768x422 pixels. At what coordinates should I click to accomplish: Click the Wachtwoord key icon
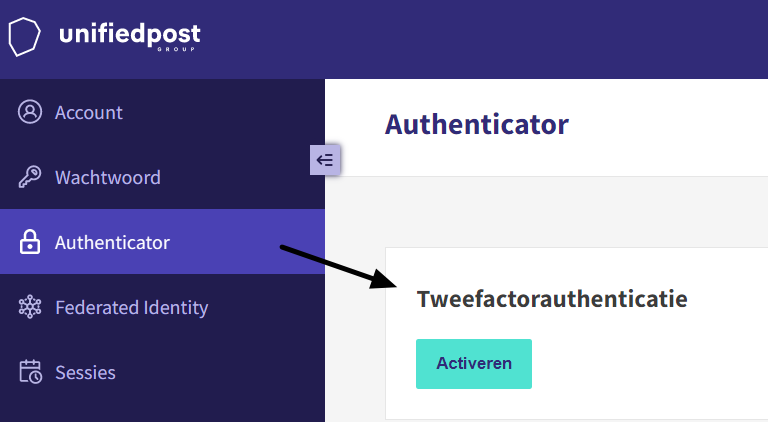click(x=30, y=177)
